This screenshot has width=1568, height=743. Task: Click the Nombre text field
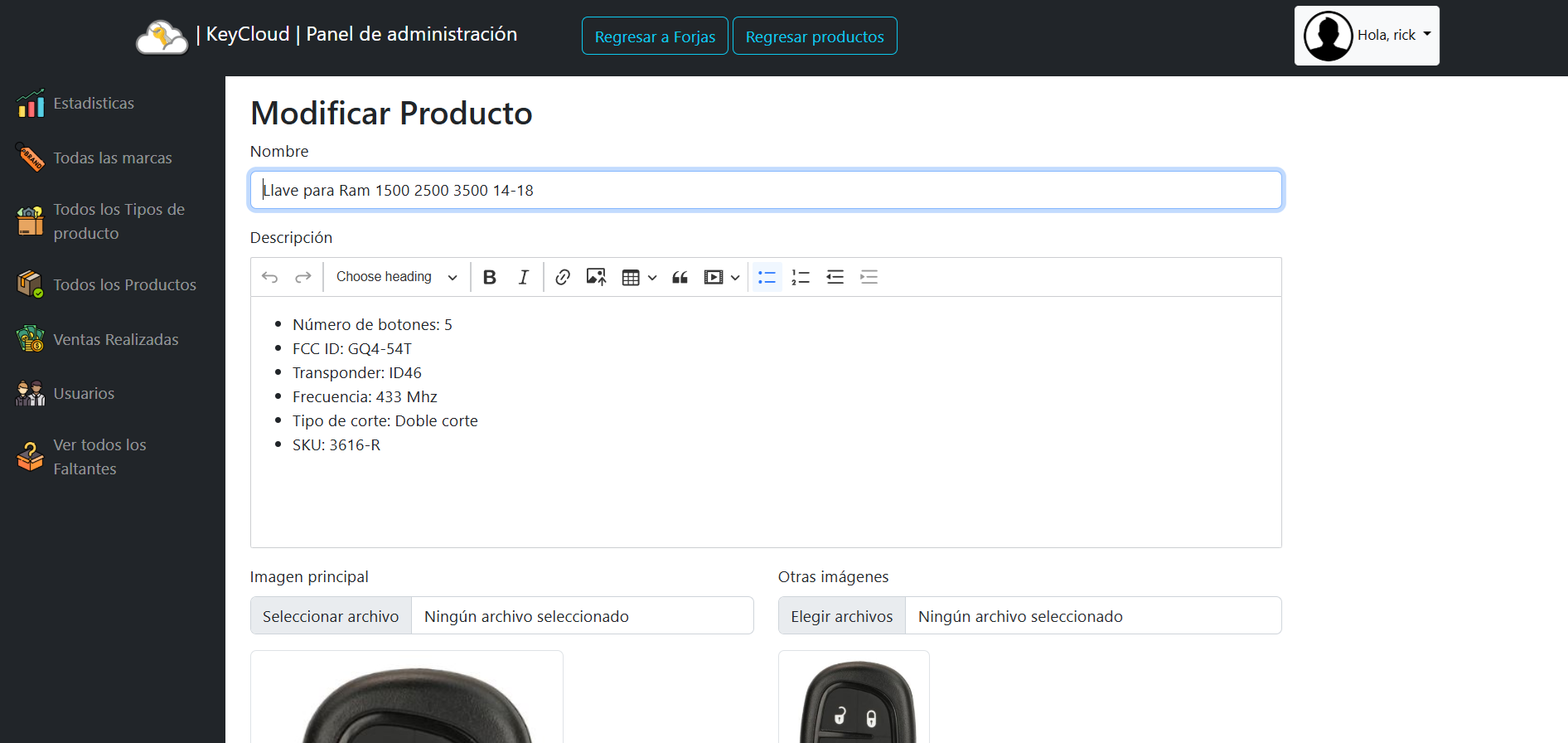point(766,191)
